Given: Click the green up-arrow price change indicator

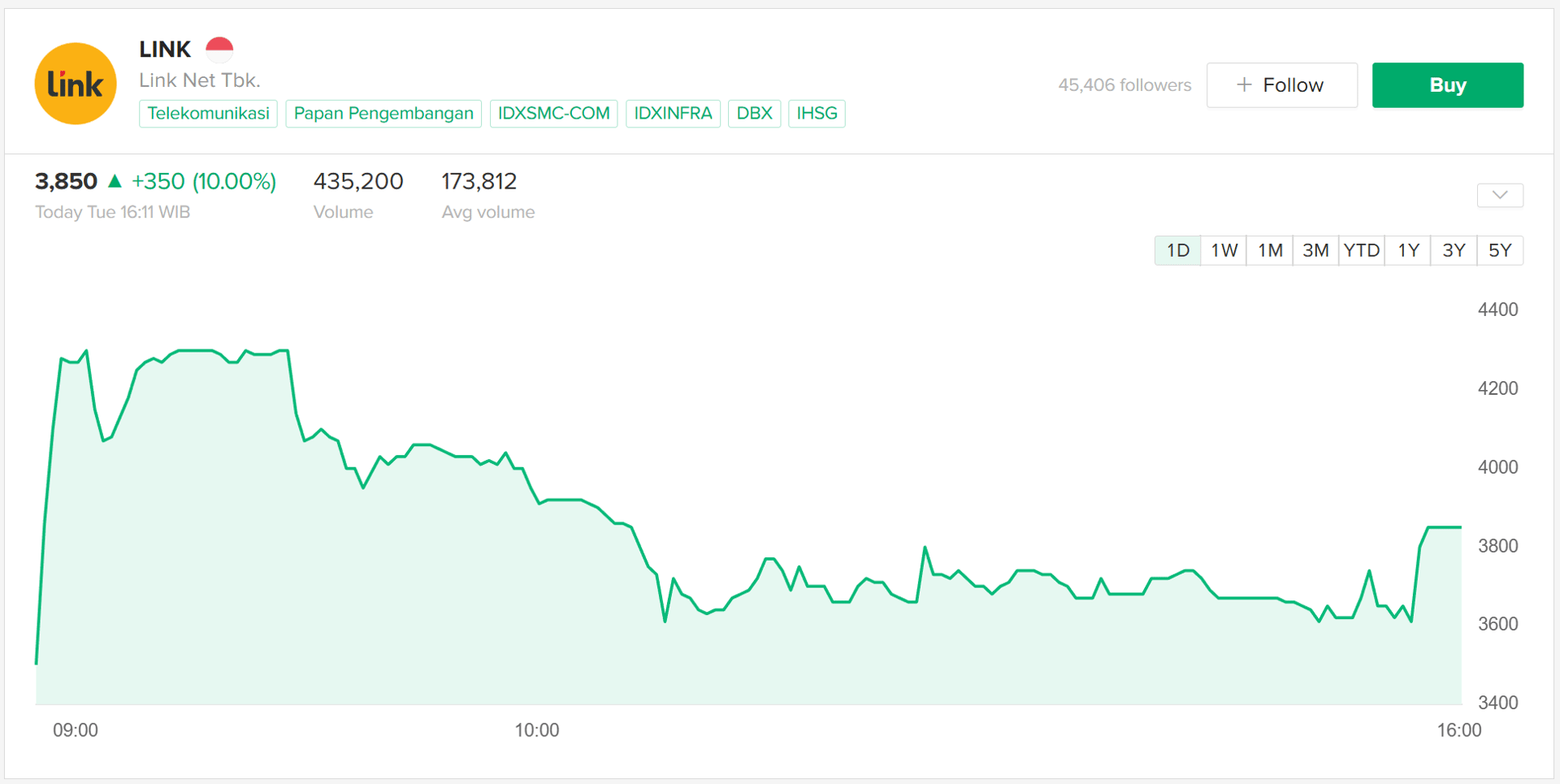Looking at the screenshot, I should [115, 180].
